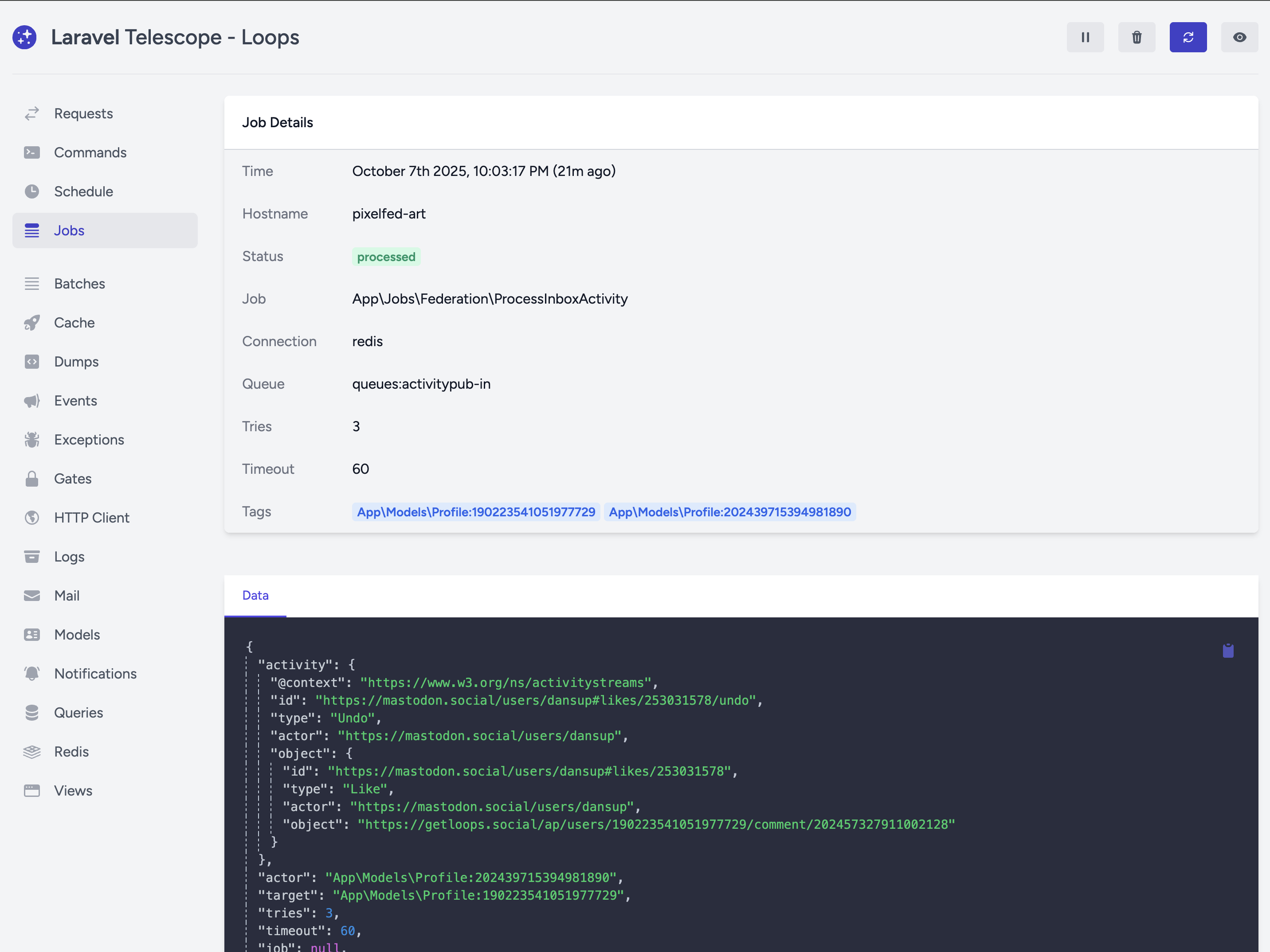Click the HTTP Client globe icon
The image size is (1270, 952).
tap(32, 518)
